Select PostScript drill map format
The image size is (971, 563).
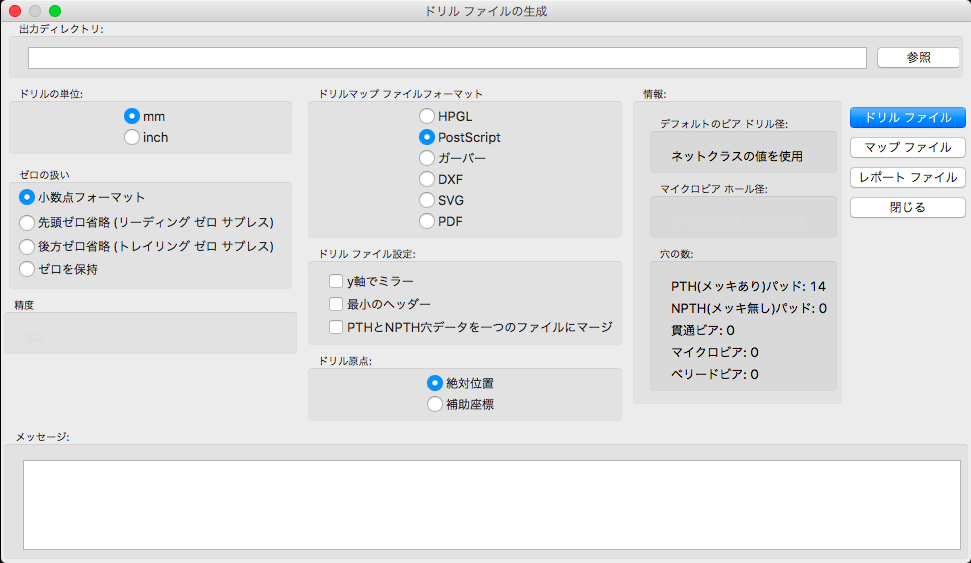pos(427,137)
